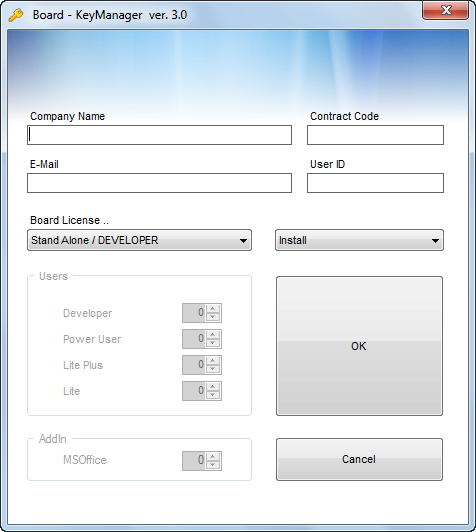Increase the Developer user count
Viewport: 476px width, 532px height.
[x=213, y=309]
